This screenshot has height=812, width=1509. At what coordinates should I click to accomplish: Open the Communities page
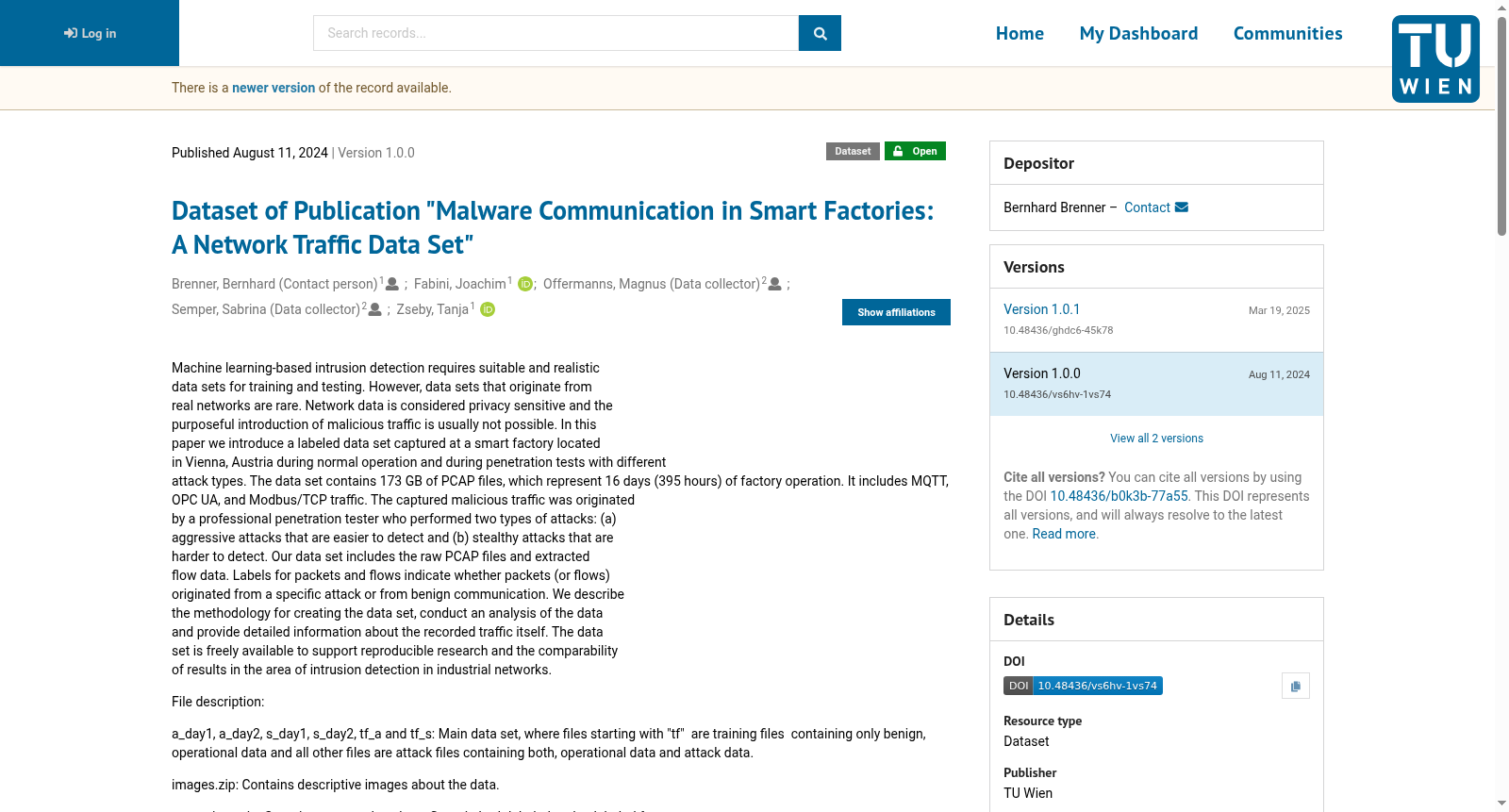click(x=1287, y=34)
